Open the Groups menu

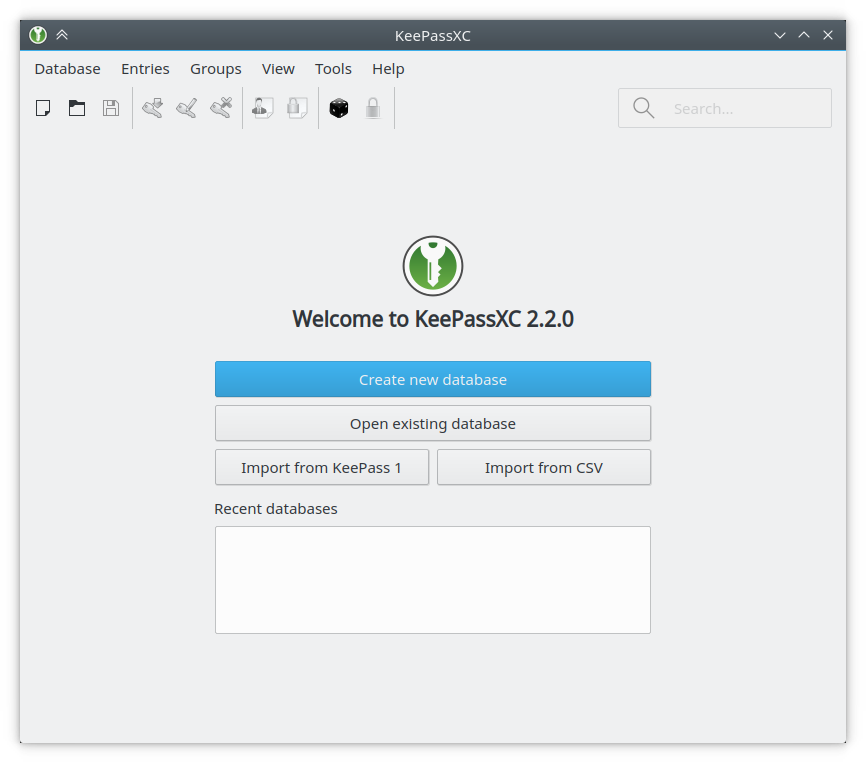[216, 69]
